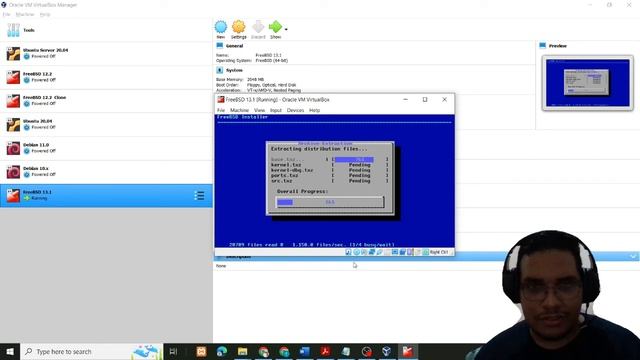Screen dimensions: 640x360
Task: Click the base.txz progress bar
Action: pyautogui.click(x=360, y=160)
